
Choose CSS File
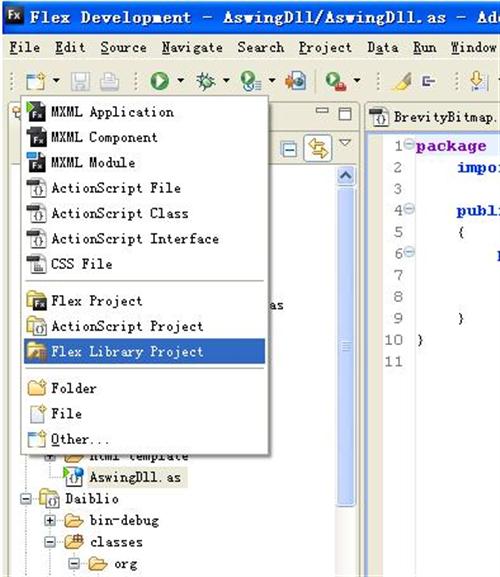pyautogui.click(x=144, y=264)
